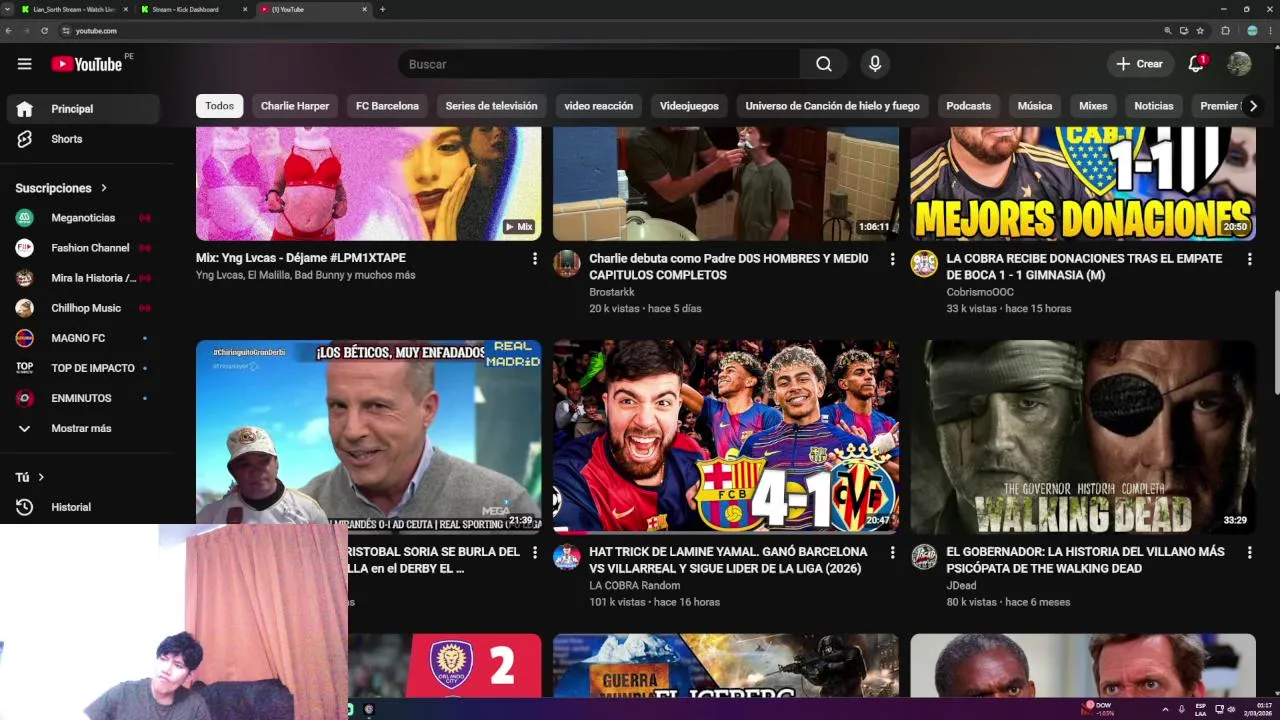Select the Noticias filter chip
Image resolution: width=1280 pixels, height=720 pixels.
tap(1153, 106)
